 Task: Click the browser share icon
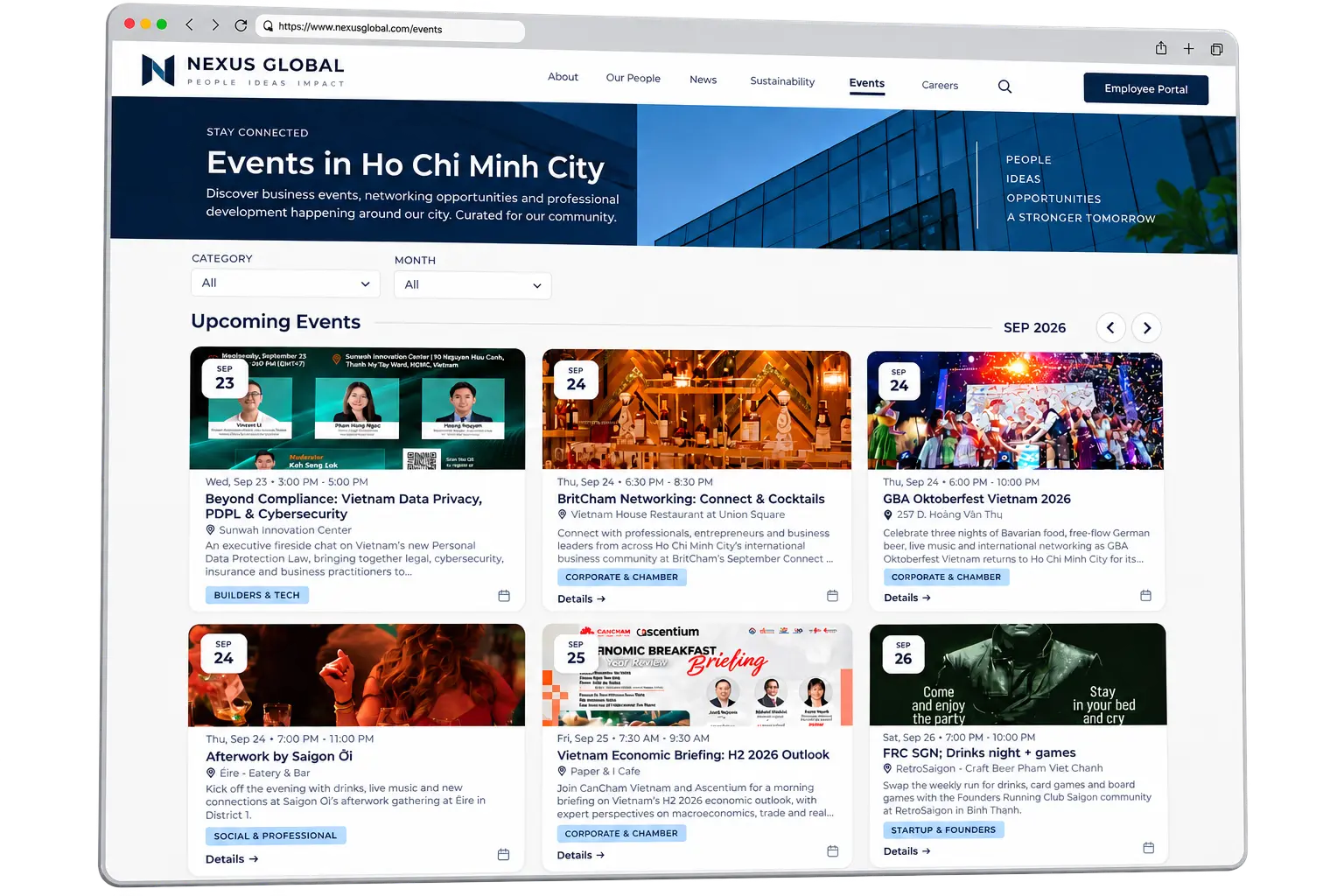(1161, 48)
